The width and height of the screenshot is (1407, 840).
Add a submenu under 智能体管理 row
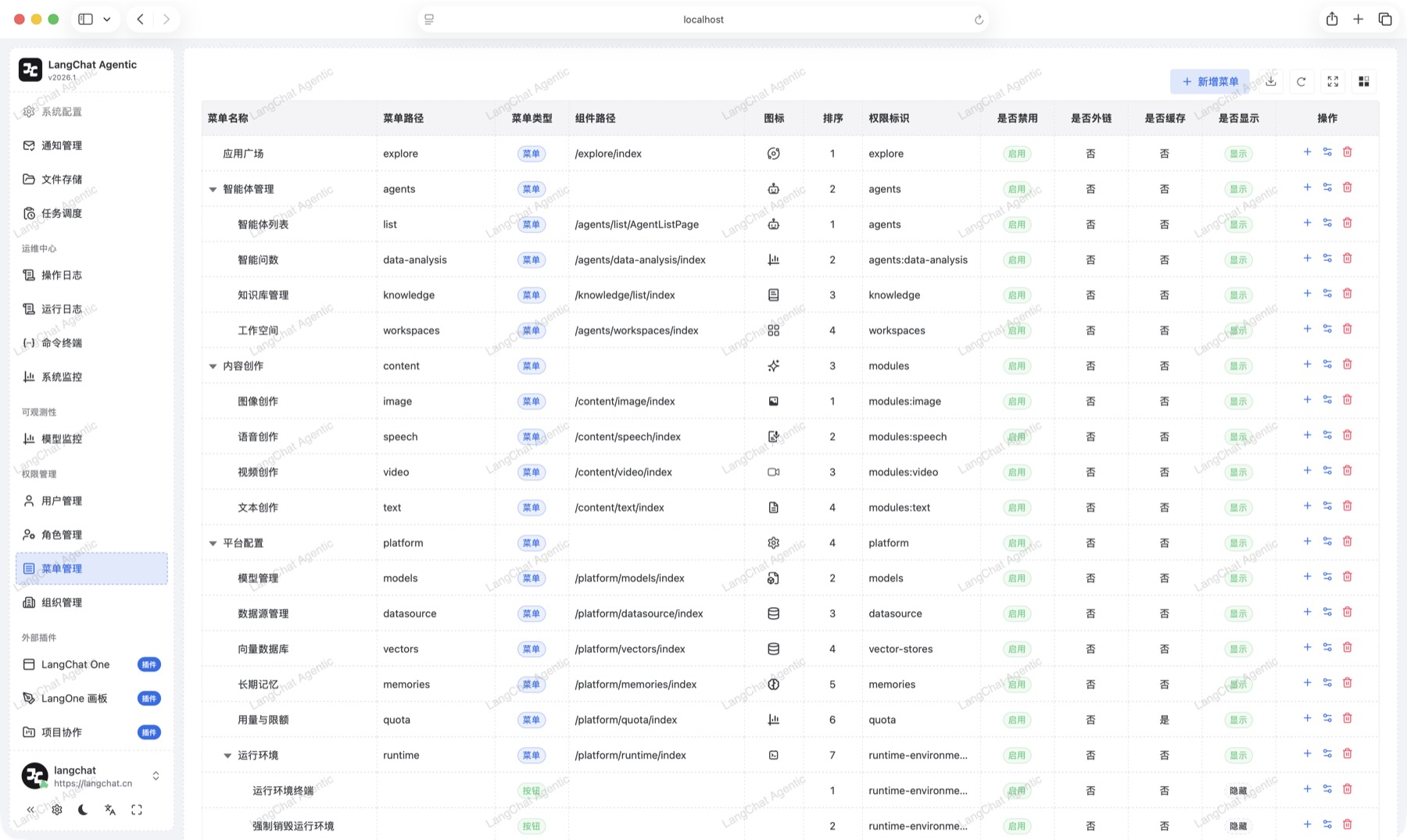coord(1307,188)
